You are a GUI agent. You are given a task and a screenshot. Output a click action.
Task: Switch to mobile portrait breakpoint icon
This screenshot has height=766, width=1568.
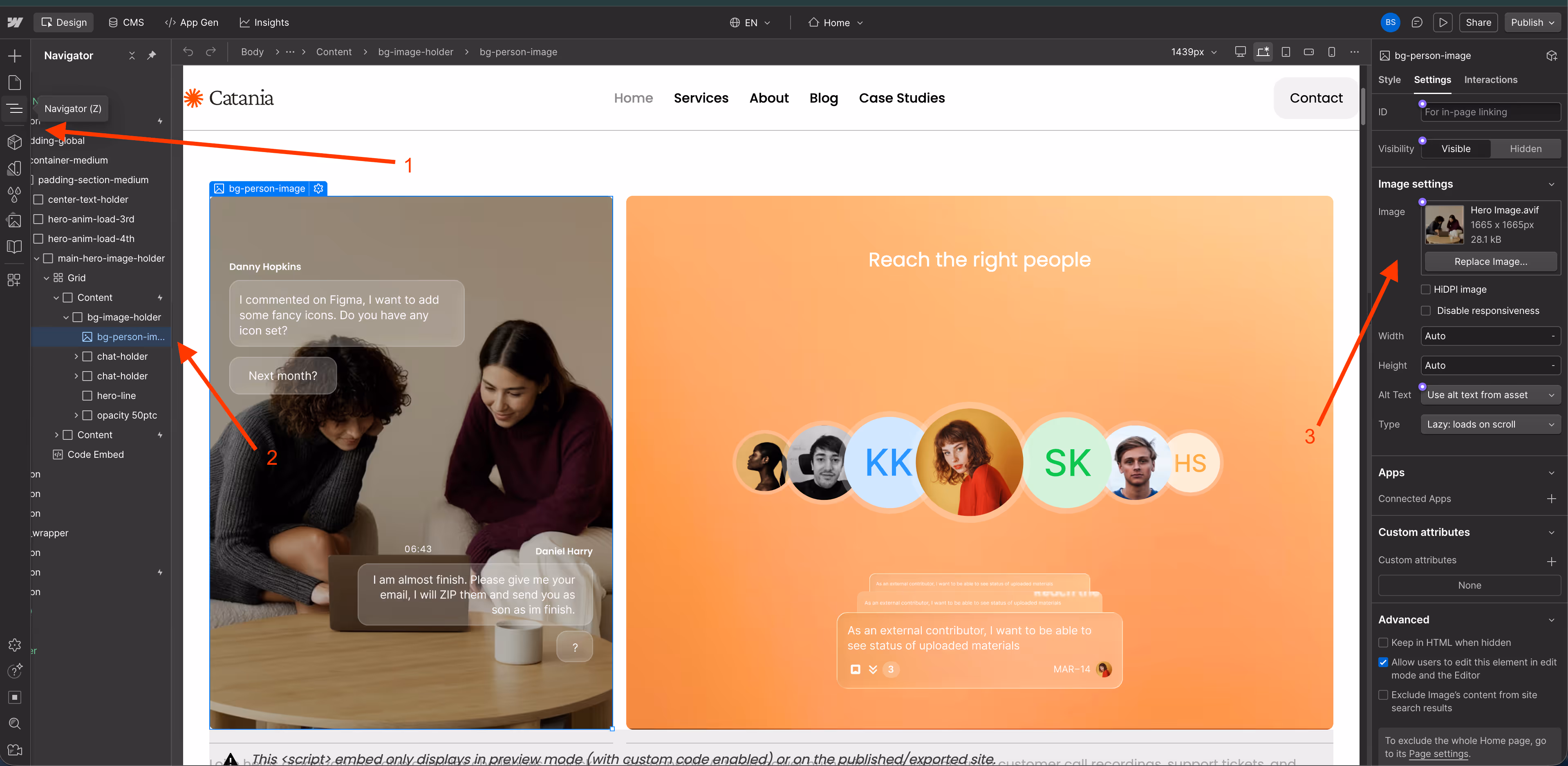1331,52
